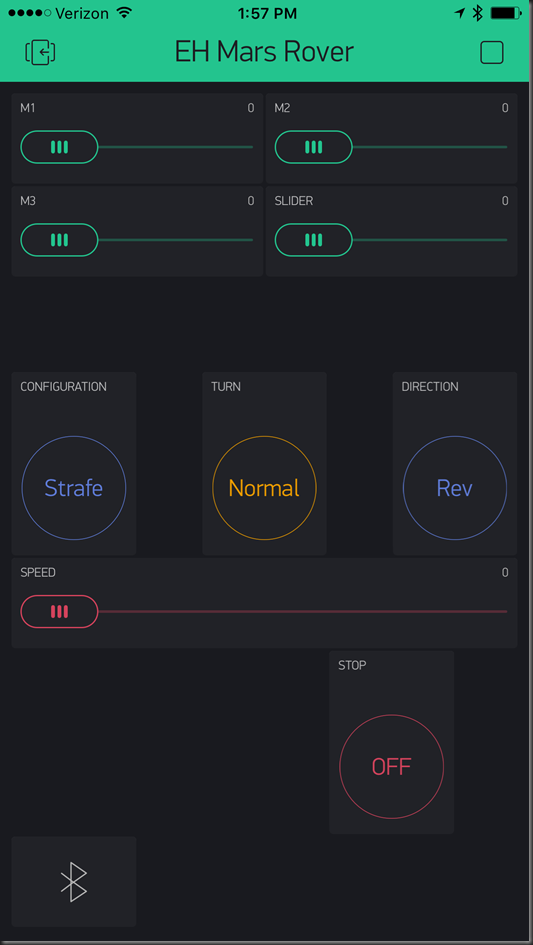Toggle the Strafe configuration button
This screenshot has height=945, width=533.
[x=74, y=488]
